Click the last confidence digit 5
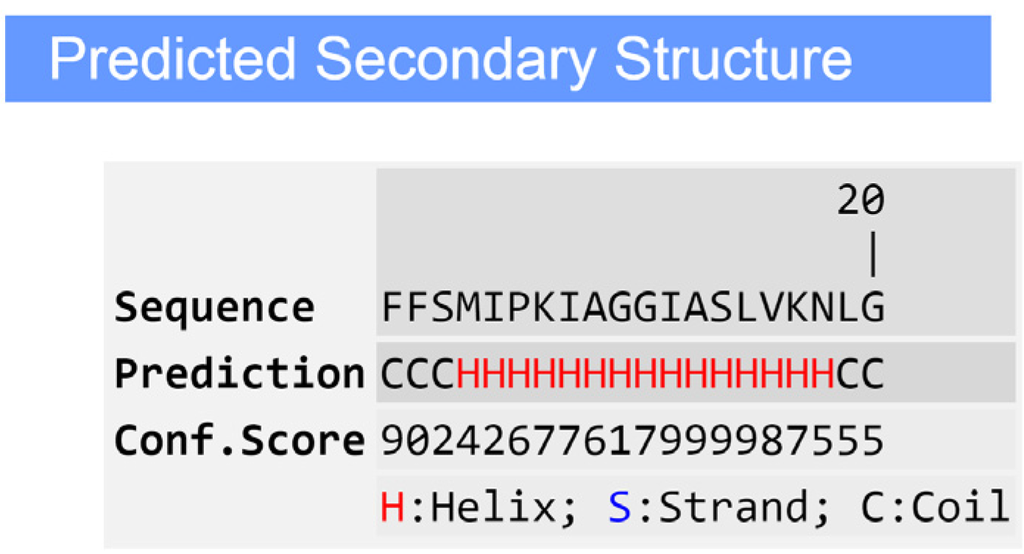Image resolution: width=1024 pixels, height=554 pixels. [x=872, y=440]
